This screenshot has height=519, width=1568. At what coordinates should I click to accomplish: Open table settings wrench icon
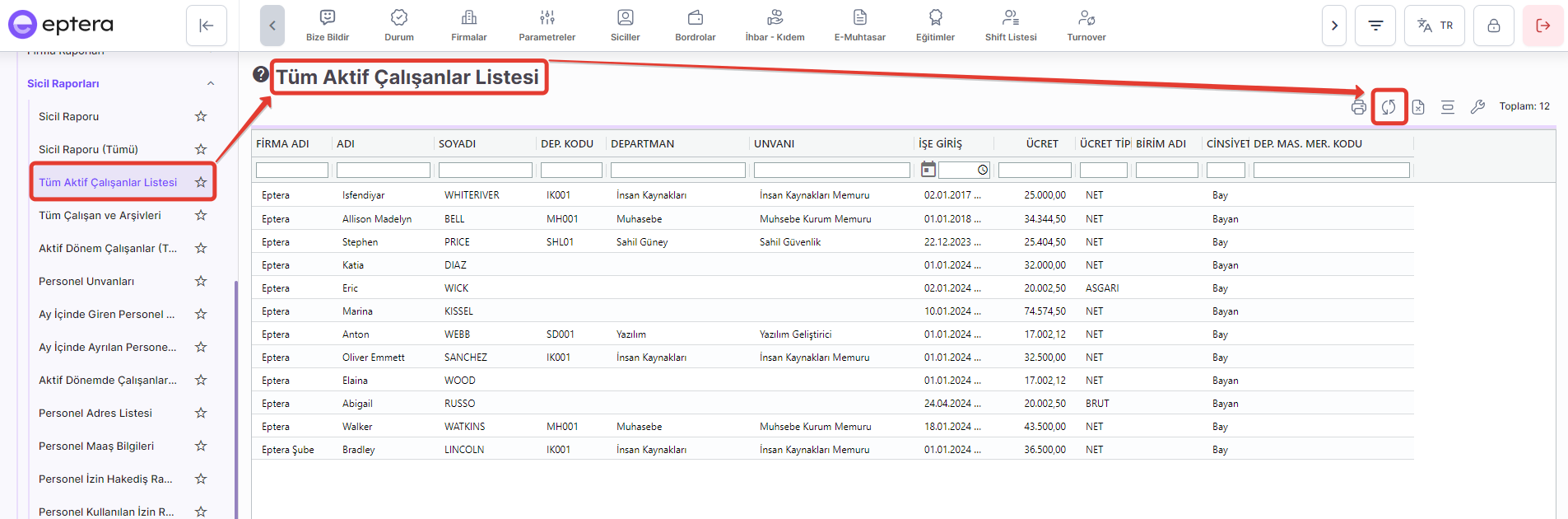(x=1477, y=107)
